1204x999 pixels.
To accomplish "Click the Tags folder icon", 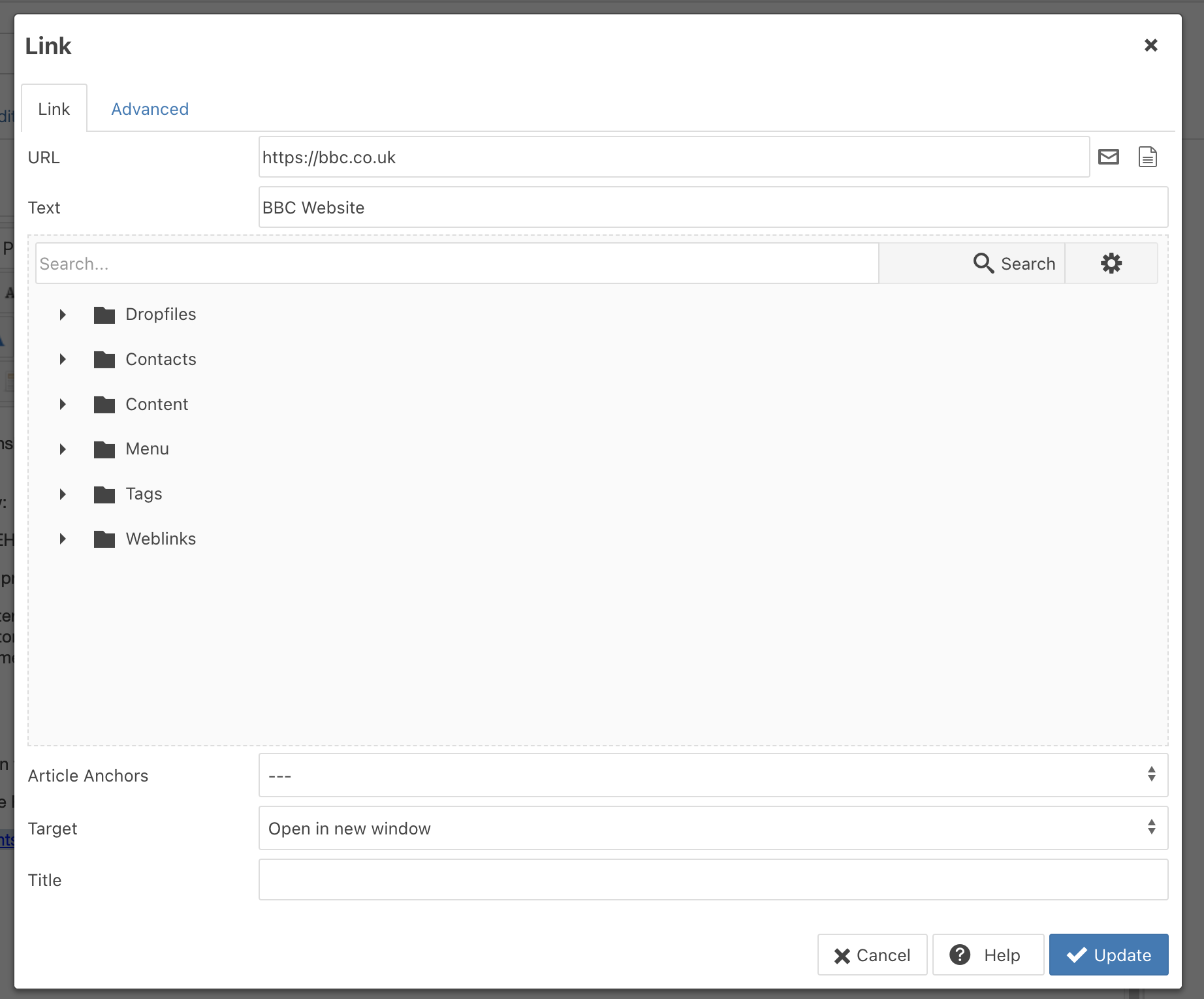I will [104, 494].
